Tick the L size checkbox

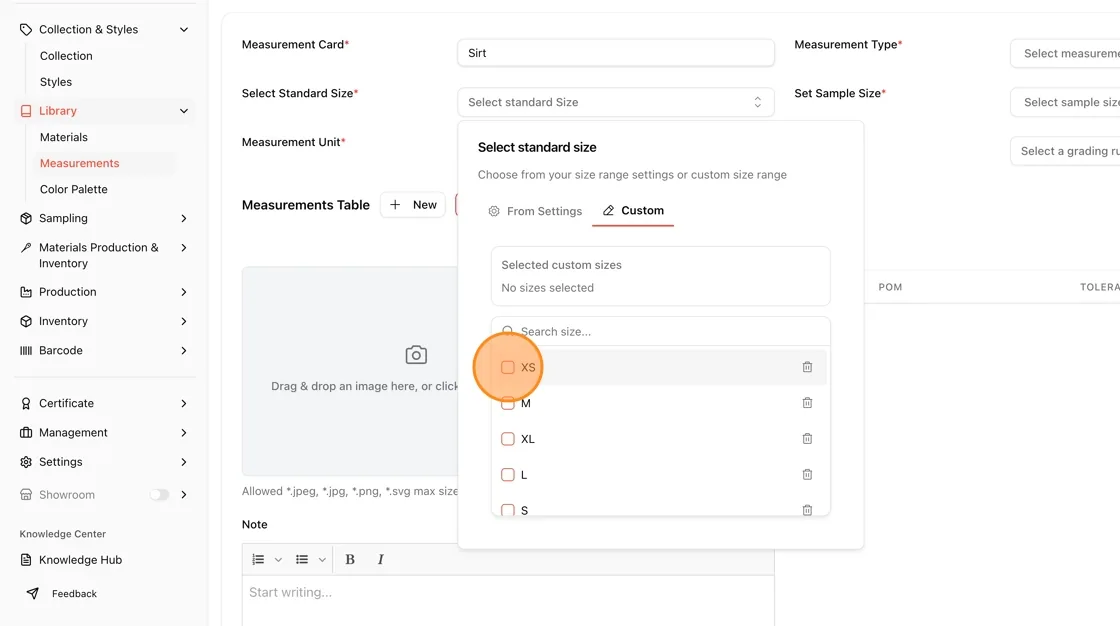coord(508,475)
